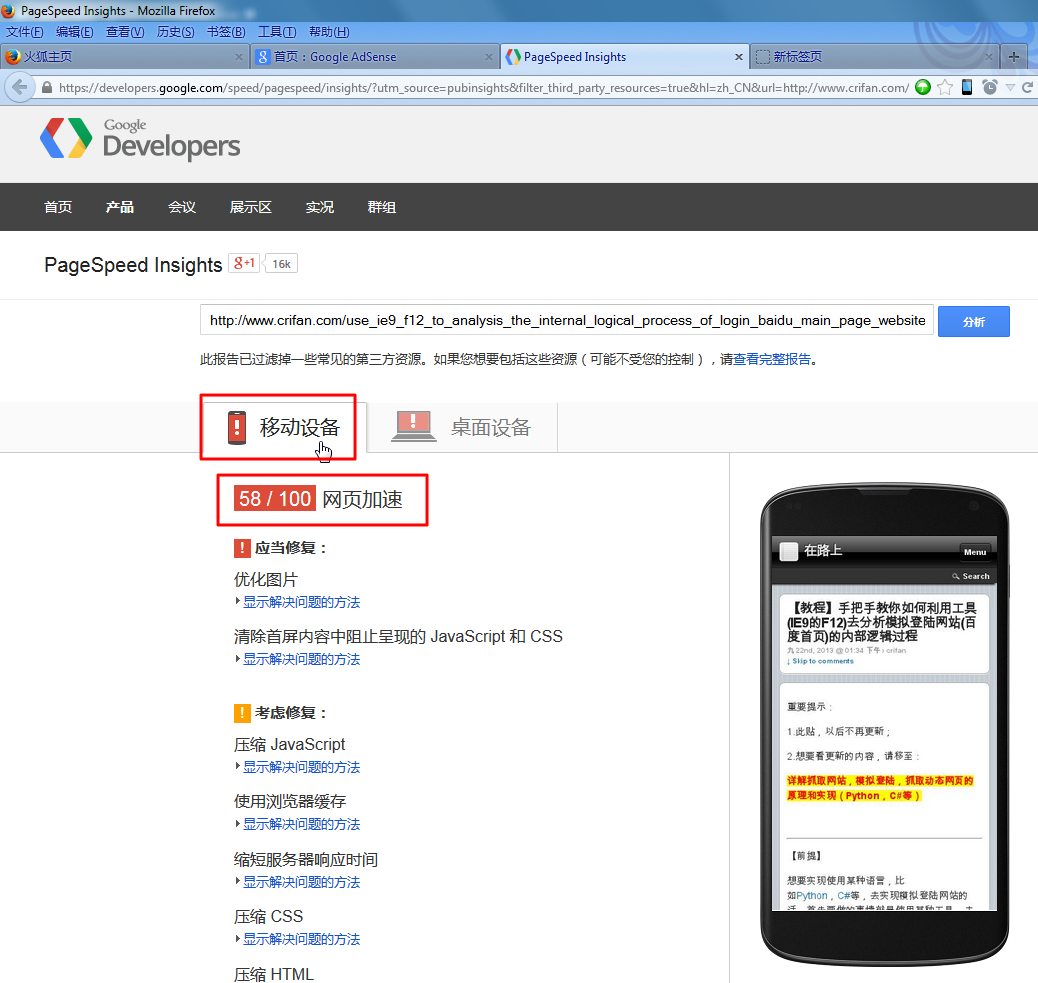This screenshot has width=1038, height=983.
Task: Click the Menu button in phone preview
Action: pos(974,551)
